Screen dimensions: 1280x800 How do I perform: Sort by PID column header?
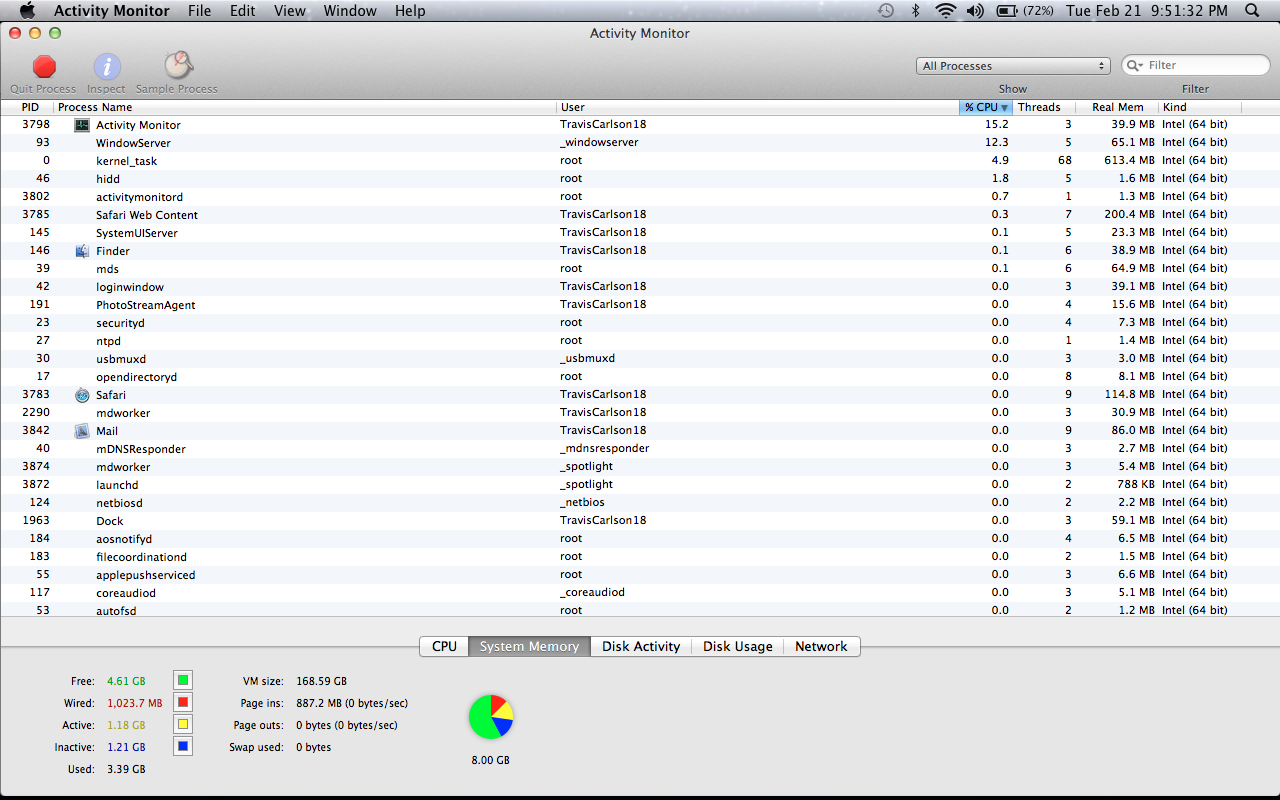pos(27,107)
